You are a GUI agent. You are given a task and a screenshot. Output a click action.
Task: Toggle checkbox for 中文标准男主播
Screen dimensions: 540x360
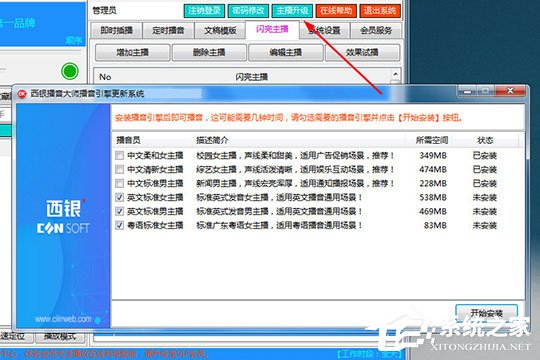pyautogui.click(x=119, y=183)
